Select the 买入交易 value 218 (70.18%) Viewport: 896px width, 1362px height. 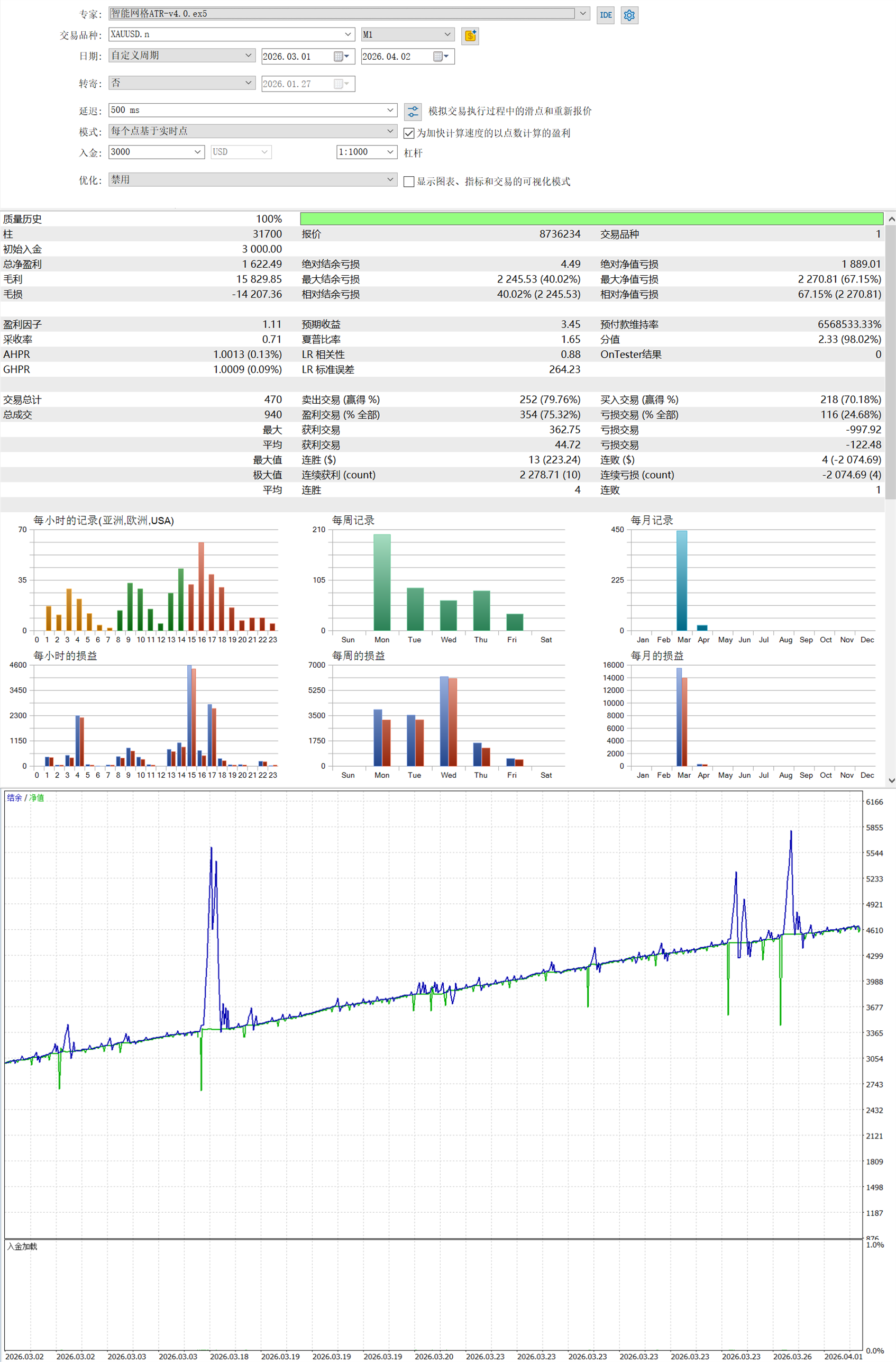[x=851, y=399]
